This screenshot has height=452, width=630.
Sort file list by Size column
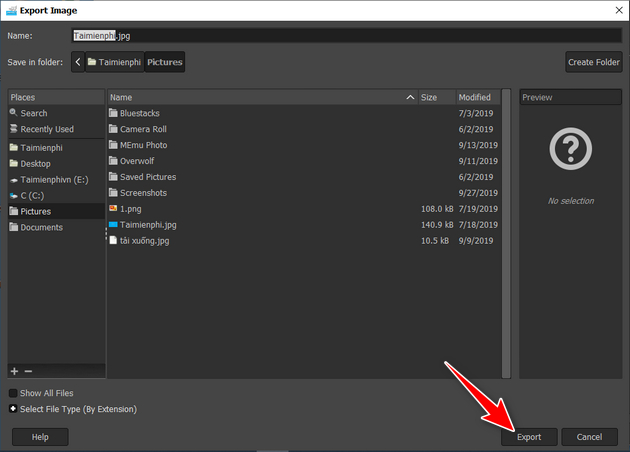coord(437,97)
